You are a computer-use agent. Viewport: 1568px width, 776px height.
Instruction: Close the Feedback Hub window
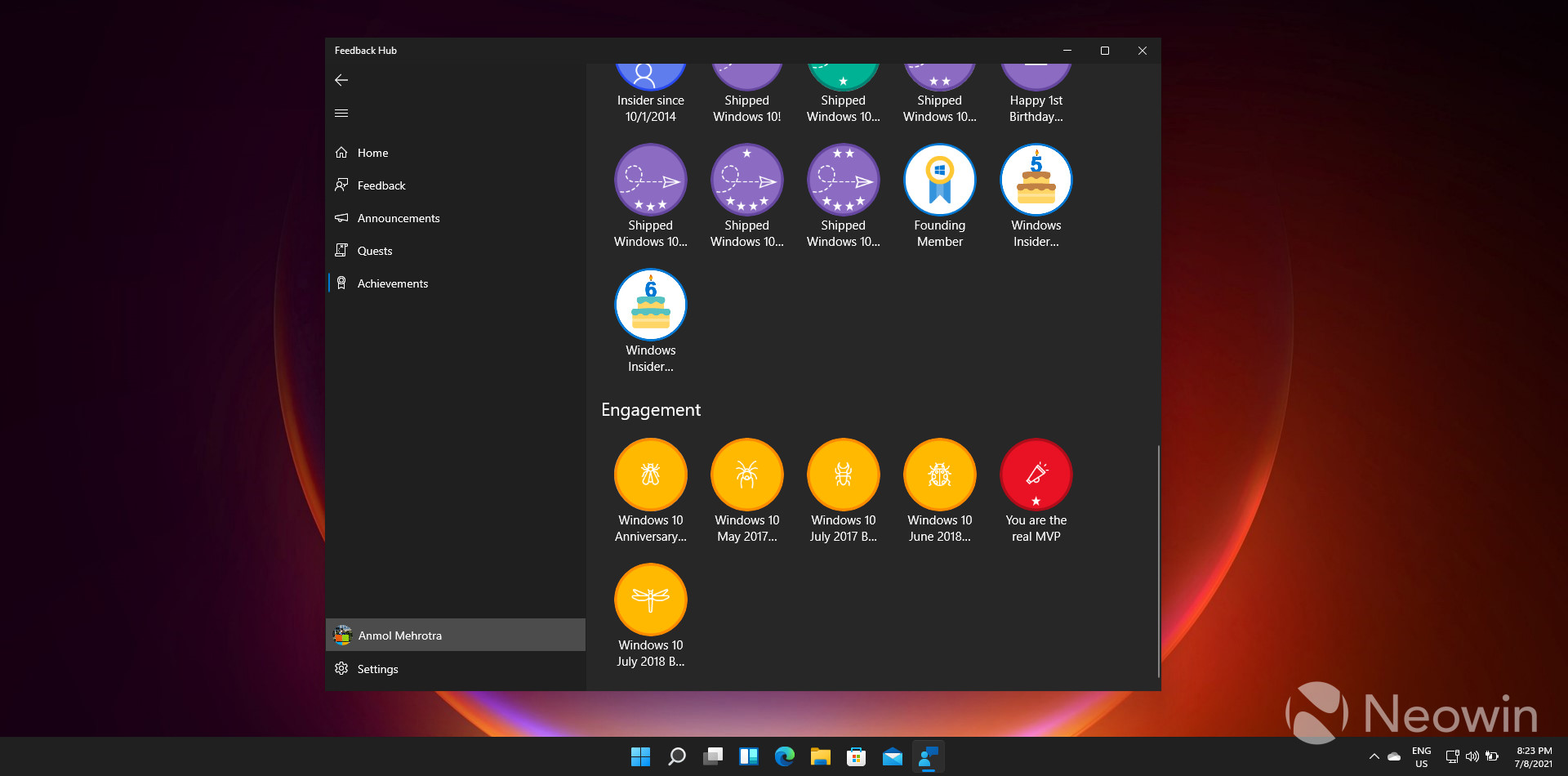coord(1143,51)
